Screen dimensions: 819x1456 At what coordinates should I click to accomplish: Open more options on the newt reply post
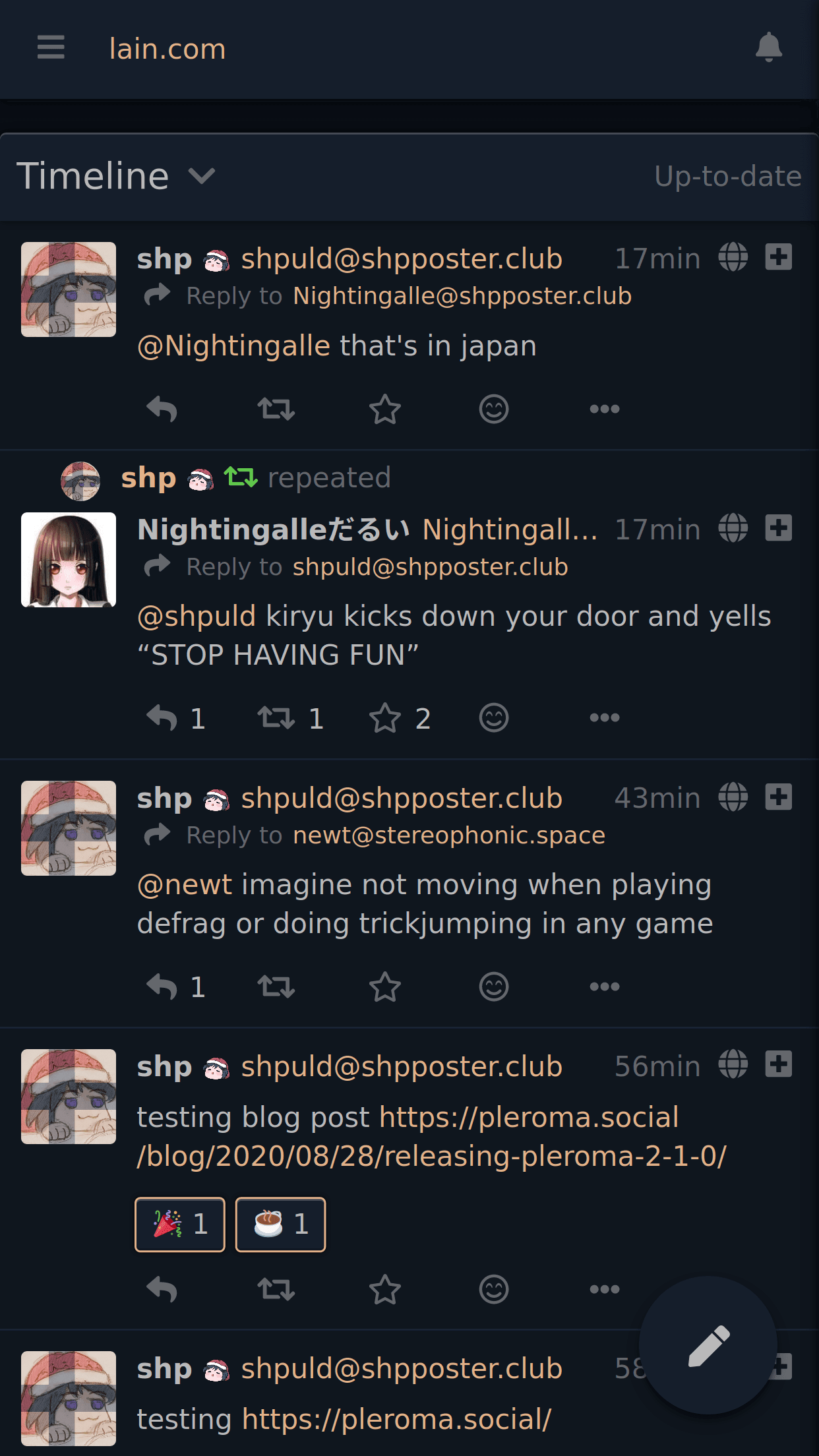[x=605, y=986]
